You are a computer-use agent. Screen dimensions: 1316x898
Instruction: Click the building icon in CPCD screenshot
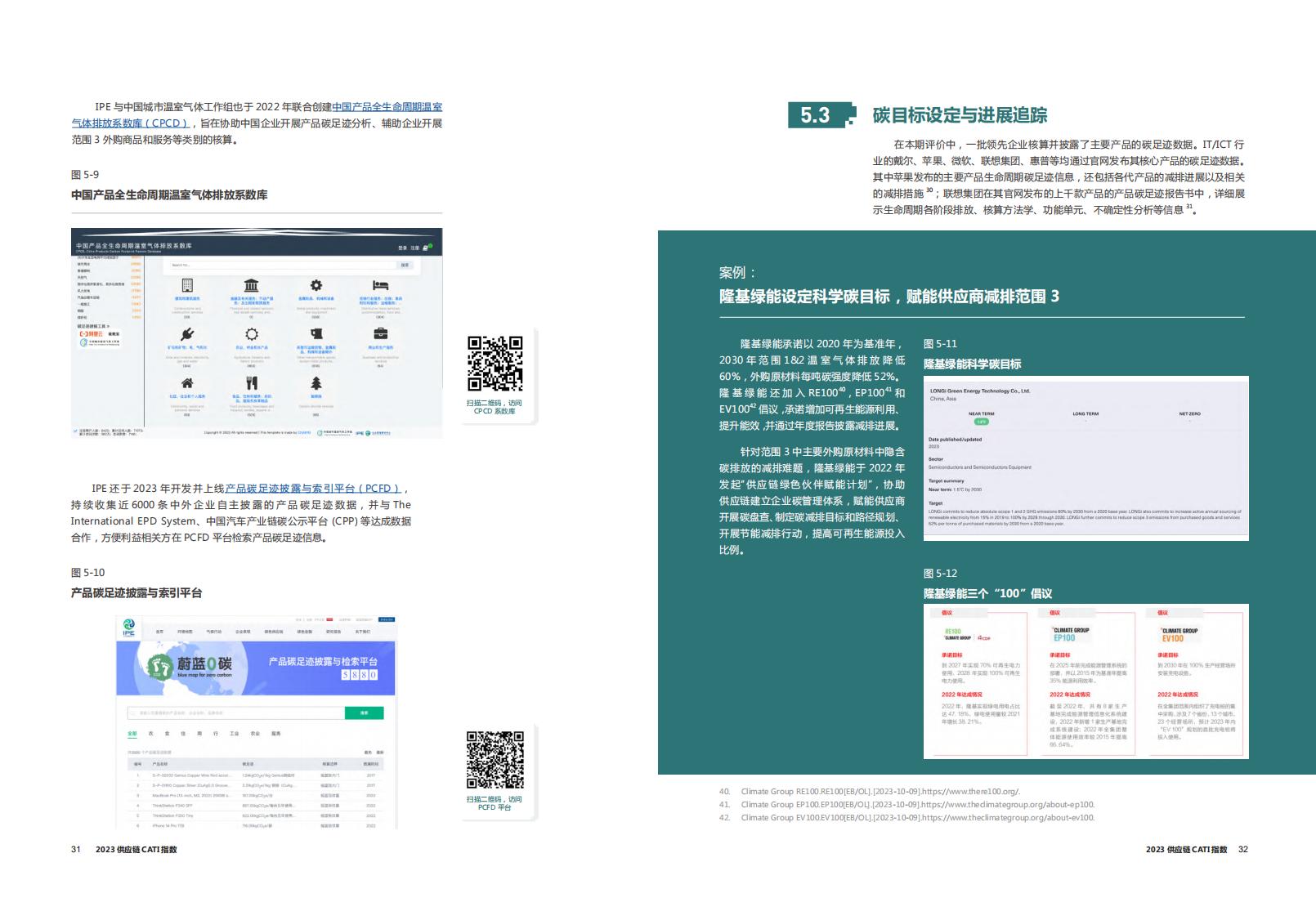(187, 285)
